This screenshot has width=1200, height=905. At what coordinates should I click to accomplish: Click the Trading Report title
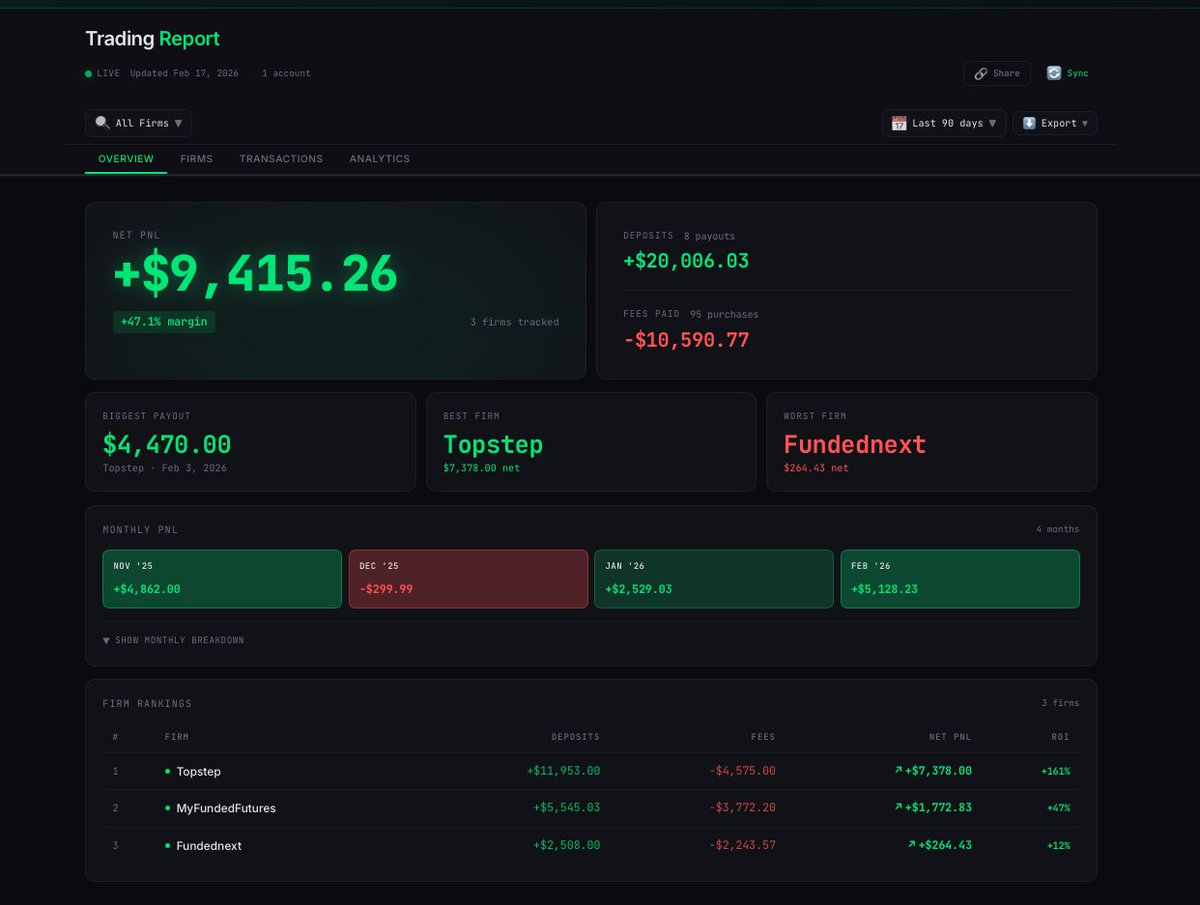(152, 39)
